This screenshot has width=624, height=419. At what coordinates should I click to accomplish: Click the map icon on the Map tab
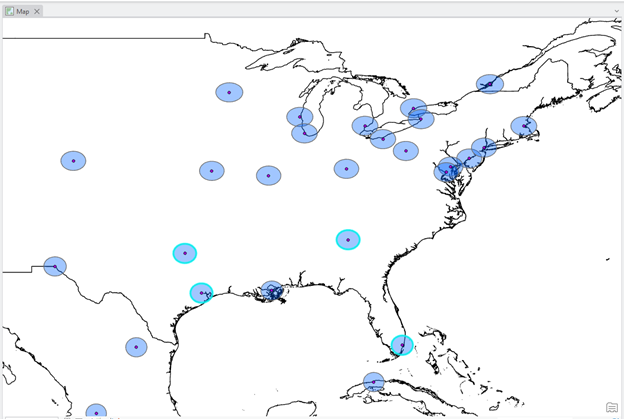coord(10,12)
